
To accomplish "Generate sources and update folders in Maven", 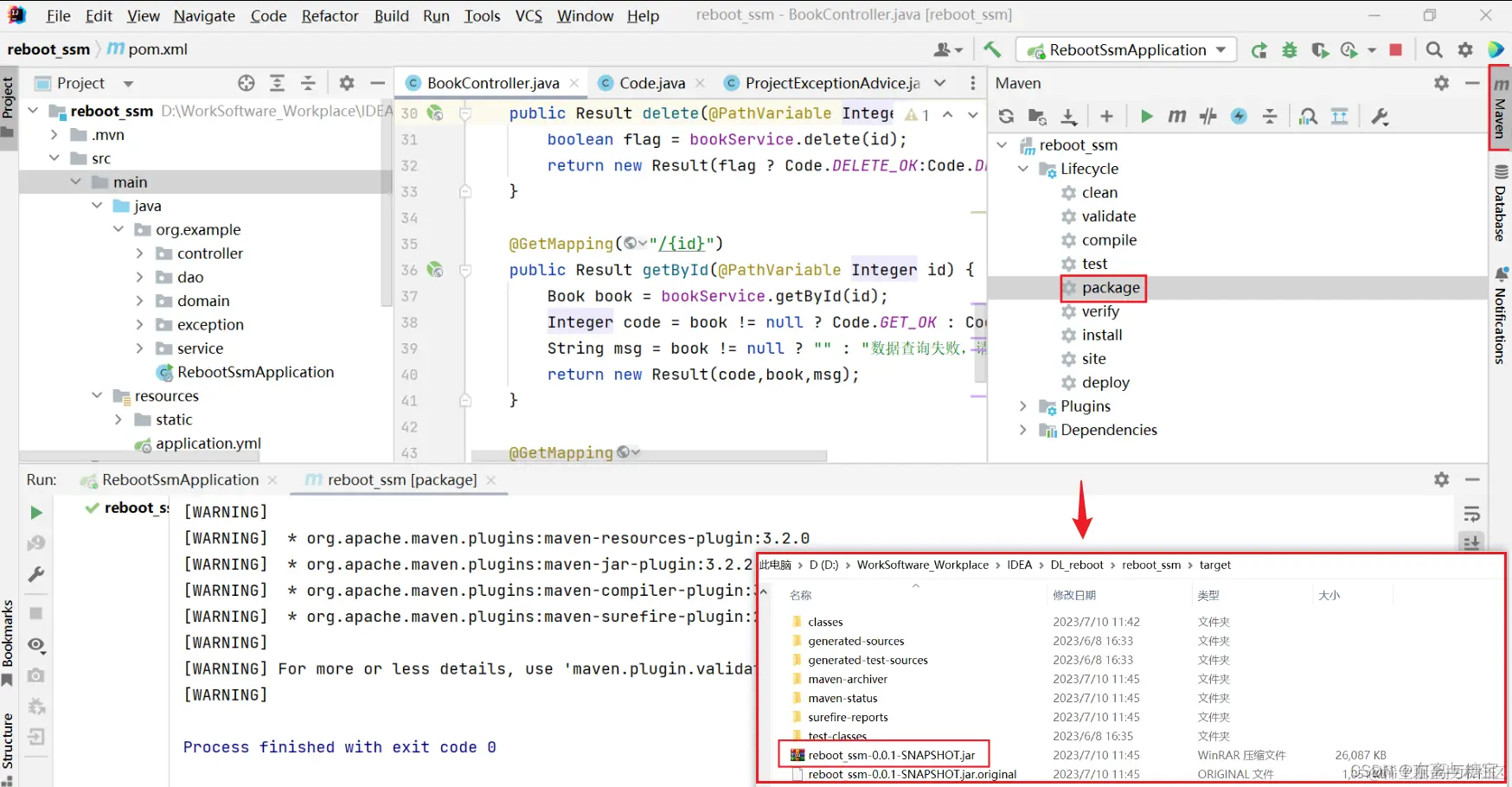I will [x=1037, y=116].
